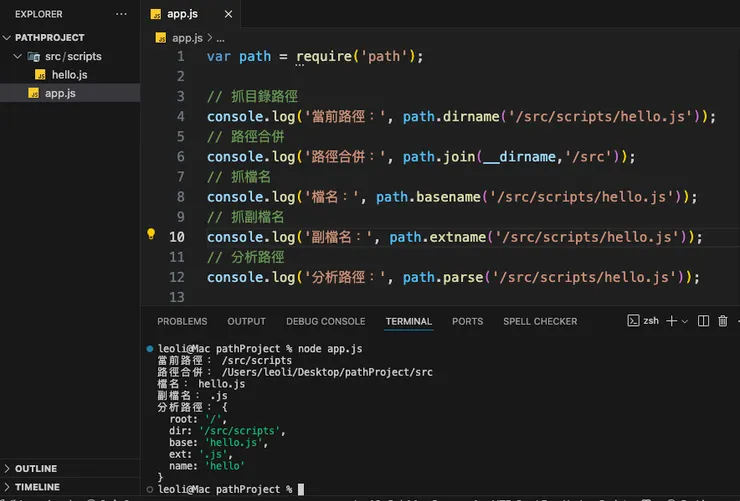Select the OUTPUT panel tab
This screenshot has height=501, width=740.
[x=246, y=321]
